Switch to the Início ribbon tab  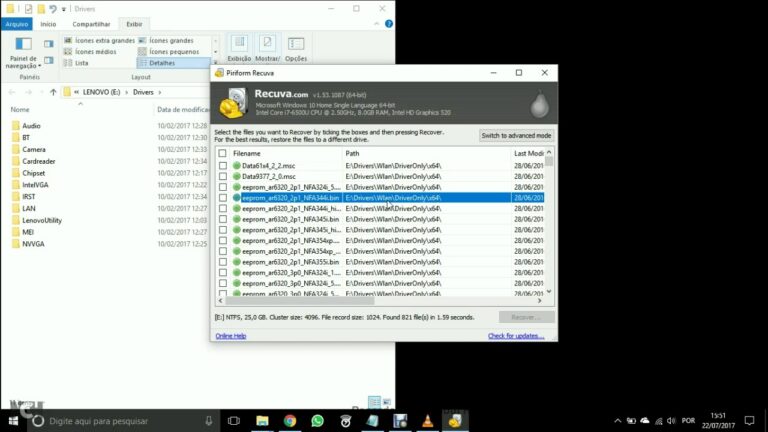48,24
